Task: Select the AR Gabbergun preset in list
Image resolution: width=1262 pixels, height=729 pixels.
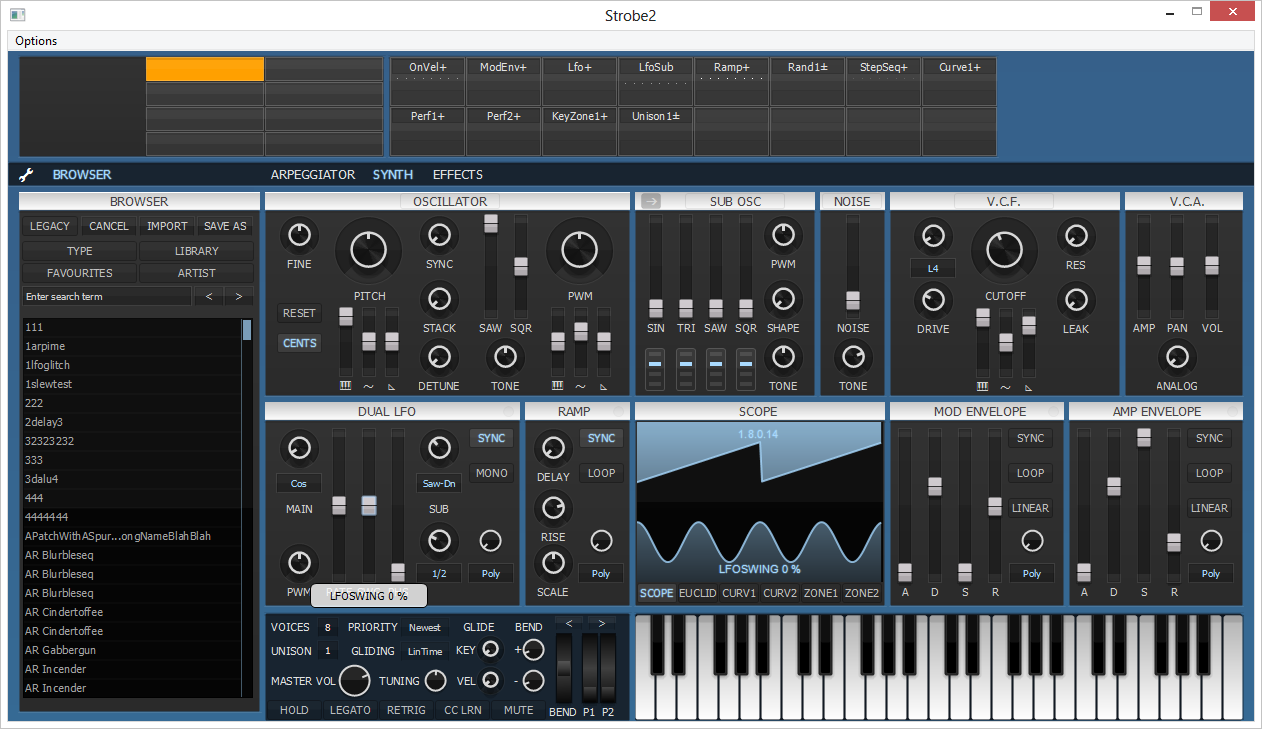Action: coord(131,650)
